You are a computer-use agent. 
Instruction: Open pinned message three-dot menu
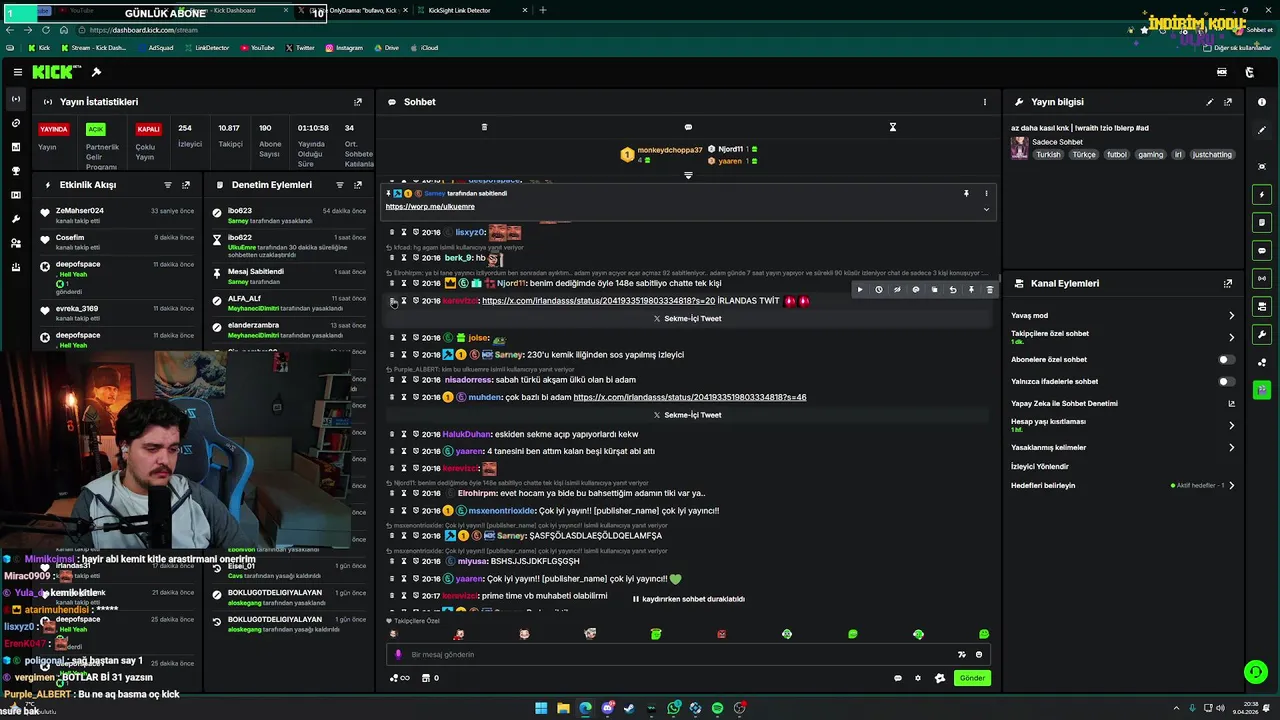[x=986, y=193]
